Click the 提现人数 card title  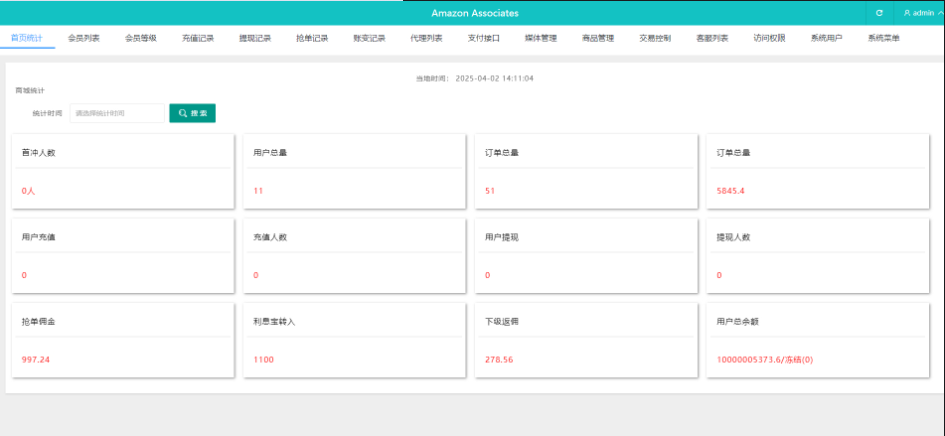coord(733,237)
